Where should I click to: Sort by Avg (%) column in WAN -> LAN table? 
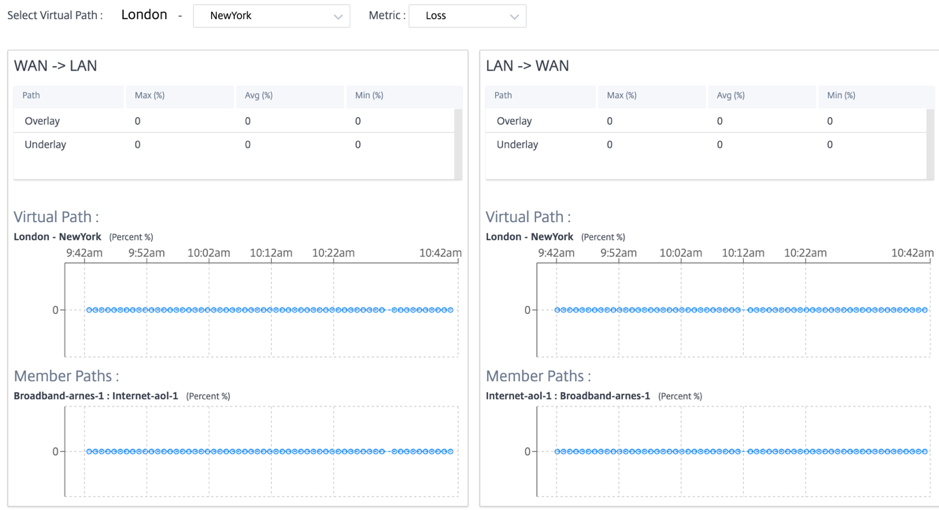[x=289, y=96]
